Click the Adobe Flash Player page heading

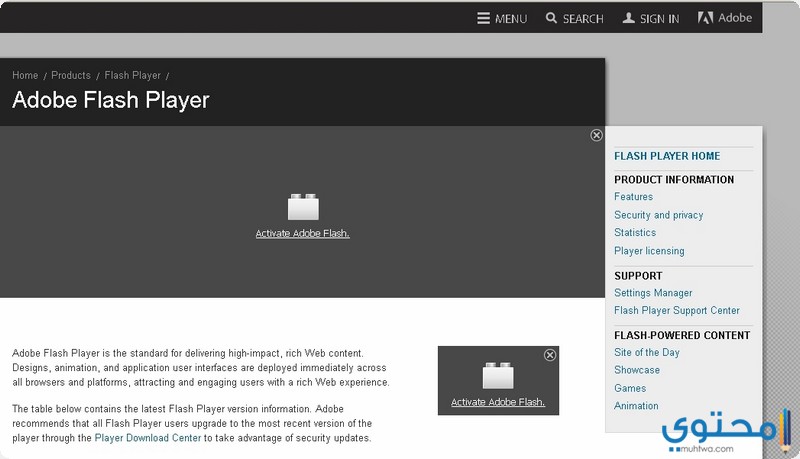tap(111, 100)
